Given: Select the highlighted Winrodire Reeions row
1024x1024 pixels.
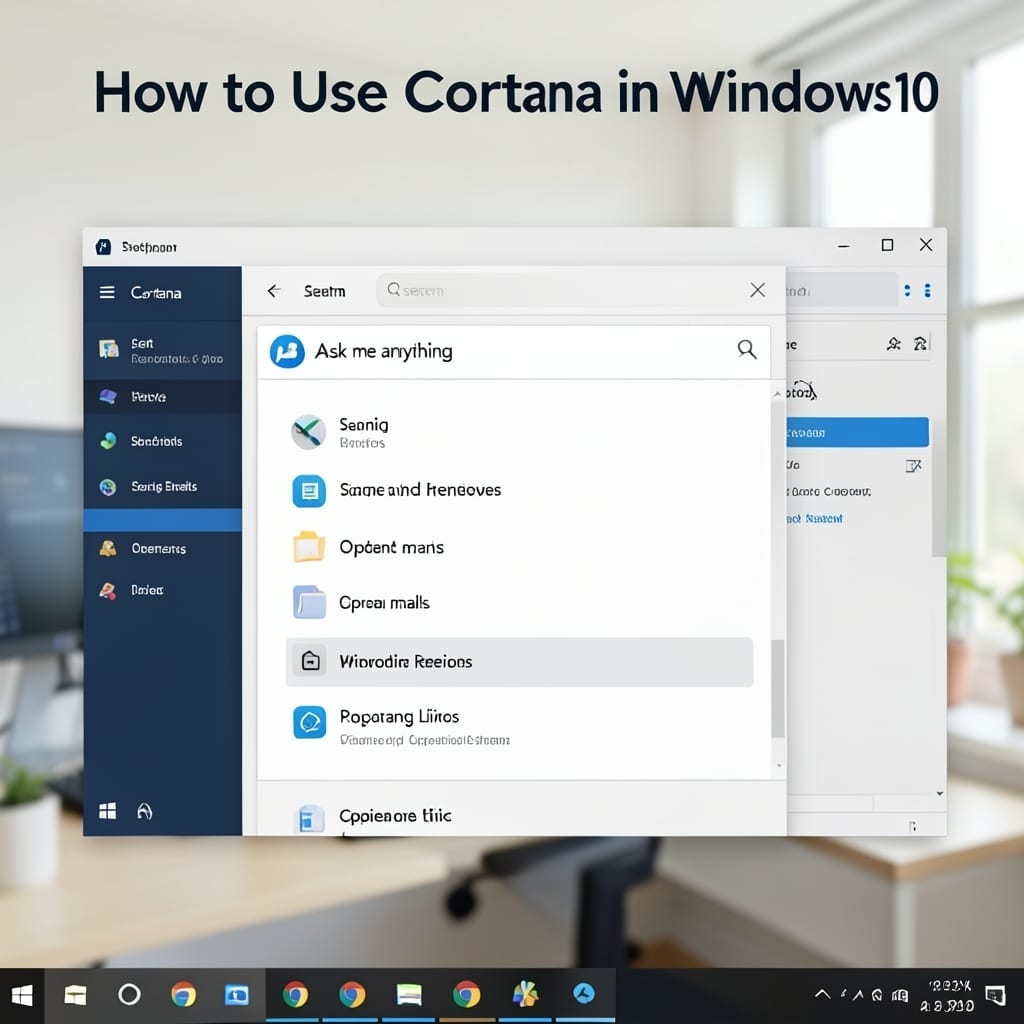Looking at the screenshot, I should [x=519, y=662].
